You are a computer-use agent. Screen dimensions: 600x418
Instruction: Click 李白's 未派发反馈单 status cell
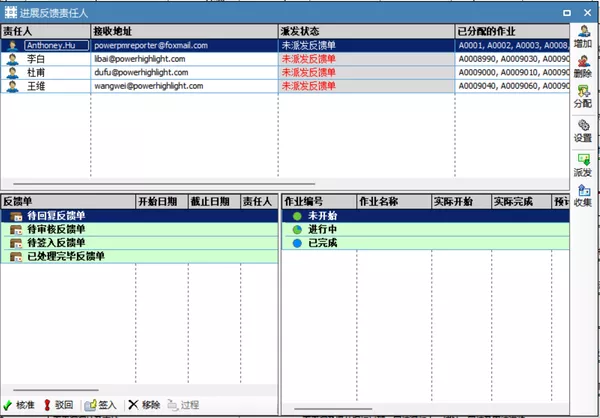[x=367, y=59]
